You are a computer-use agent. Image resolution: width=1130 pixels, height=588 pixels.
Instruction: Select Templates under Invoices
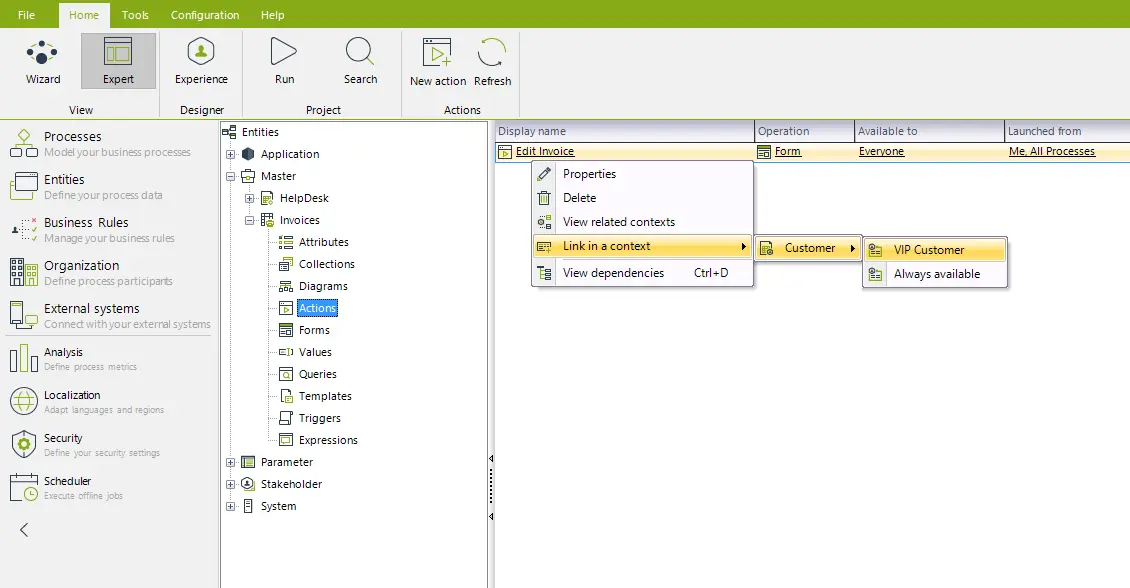(x=325, y=396)
